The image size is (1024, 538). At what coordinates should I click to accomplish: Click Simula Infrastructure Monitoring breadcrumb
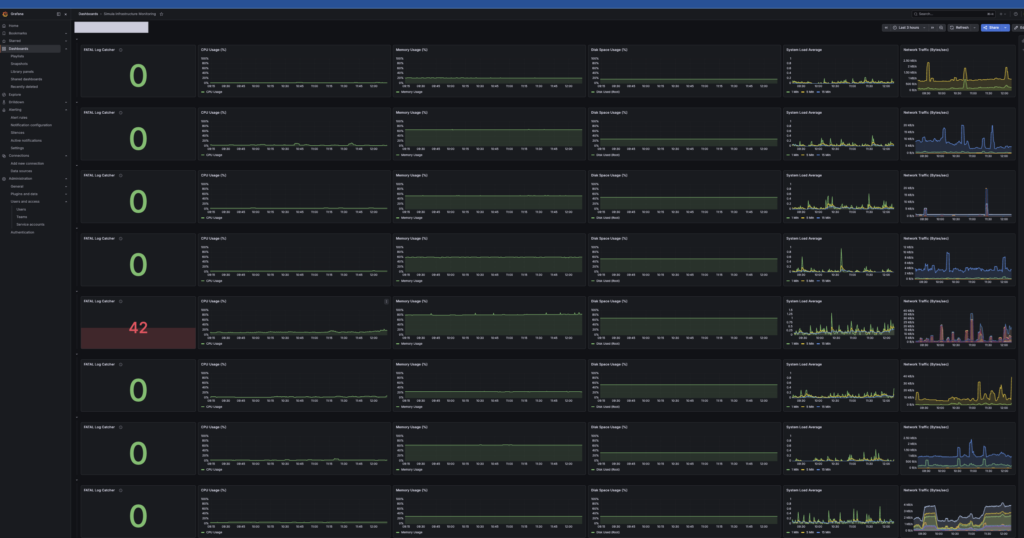pos(130,14)
